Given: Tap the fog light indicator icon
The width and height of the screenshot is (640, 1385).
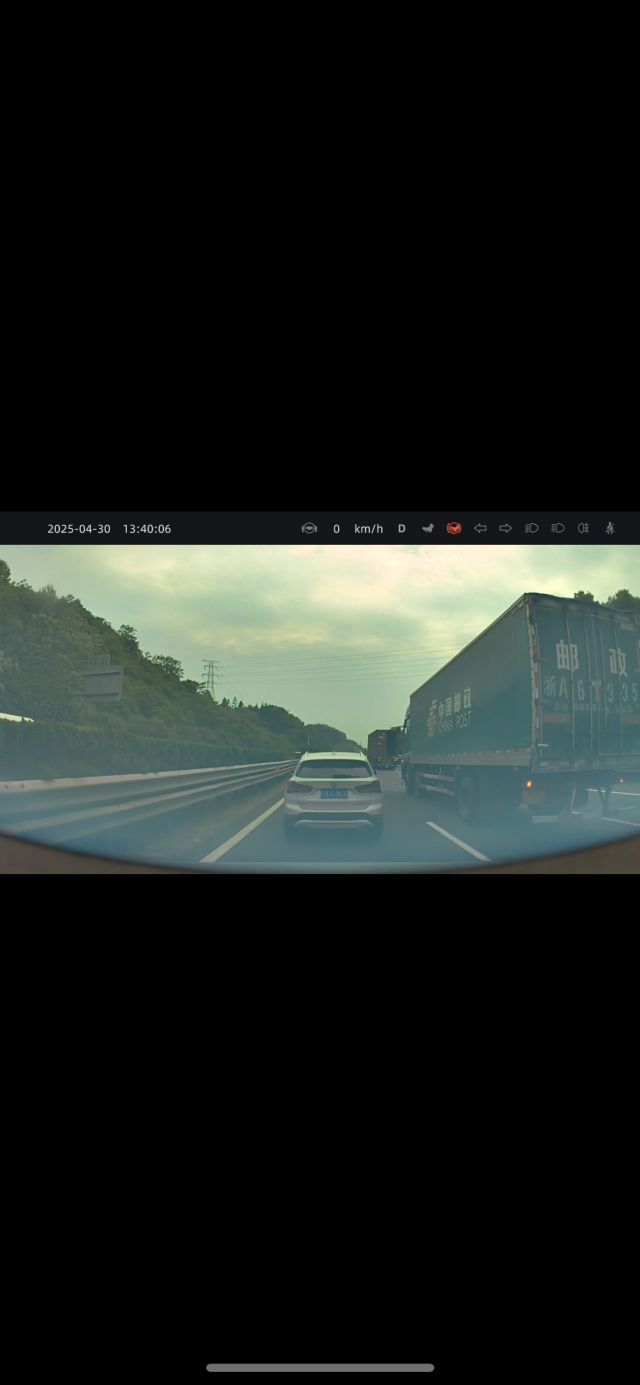Looking at the screenshot, I should 583,528.
